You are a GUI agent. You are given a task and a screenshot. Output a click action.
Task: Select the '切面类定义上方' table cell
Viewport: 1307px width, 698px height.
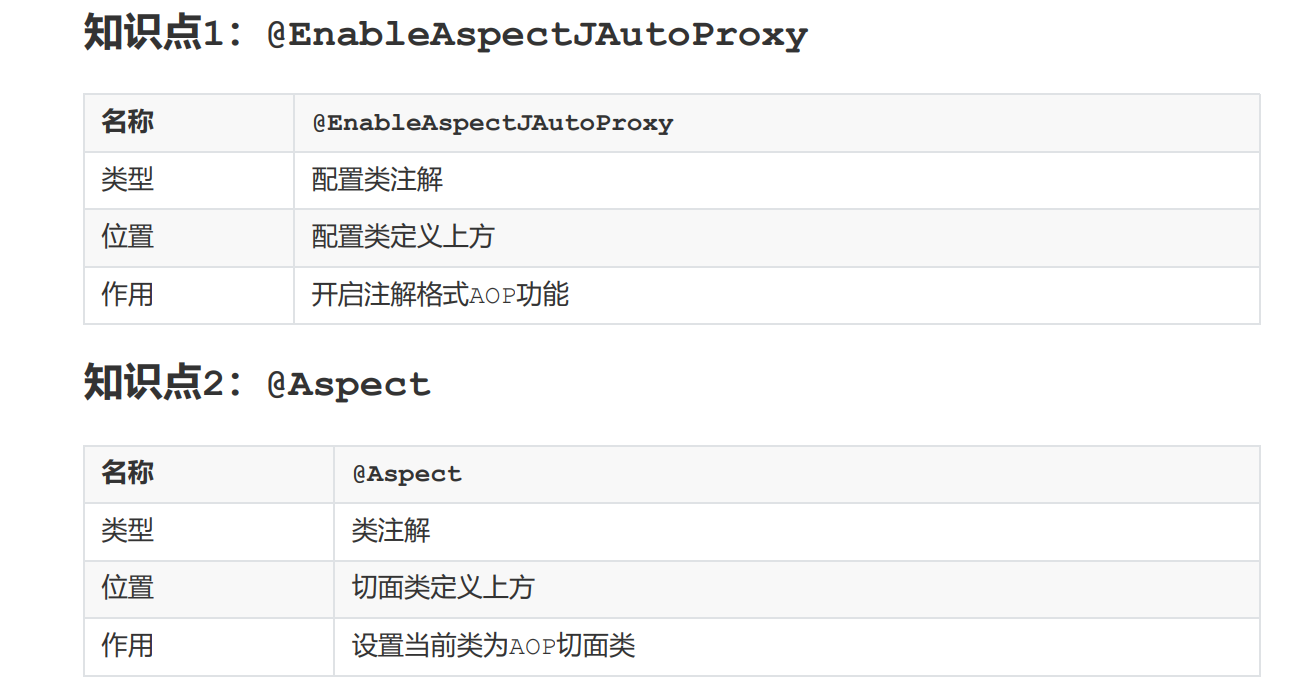coord(443,588)
